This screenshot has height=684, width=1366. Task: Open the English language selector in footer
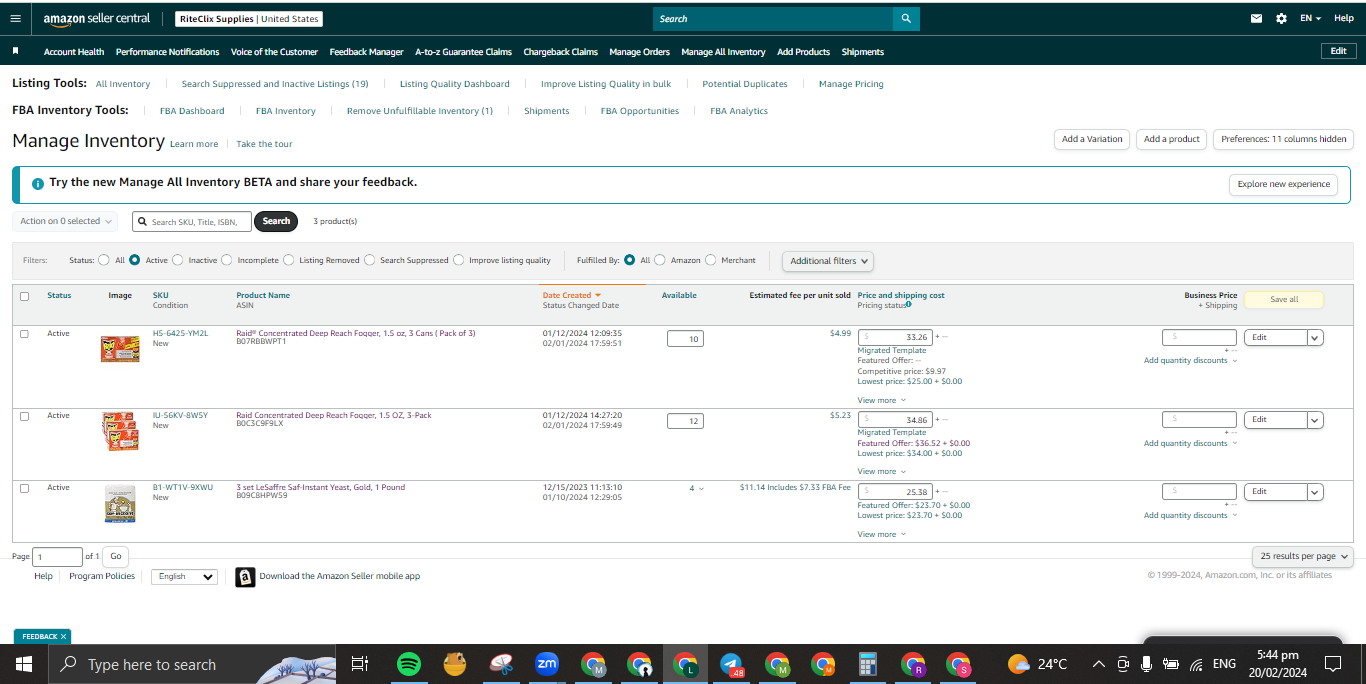[184, 577]
